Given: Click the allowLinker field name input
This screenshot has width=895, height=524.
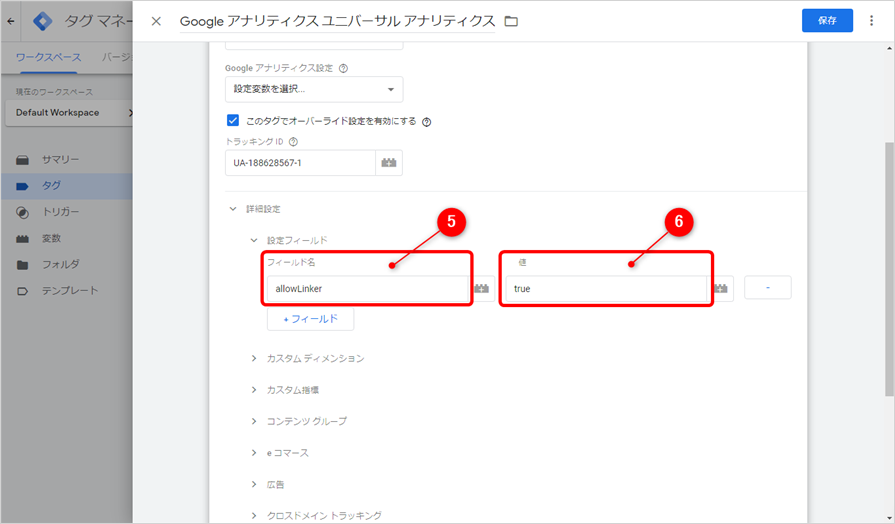Looking at the screenshot, I should pyautogui.click(x=368, y=289).
